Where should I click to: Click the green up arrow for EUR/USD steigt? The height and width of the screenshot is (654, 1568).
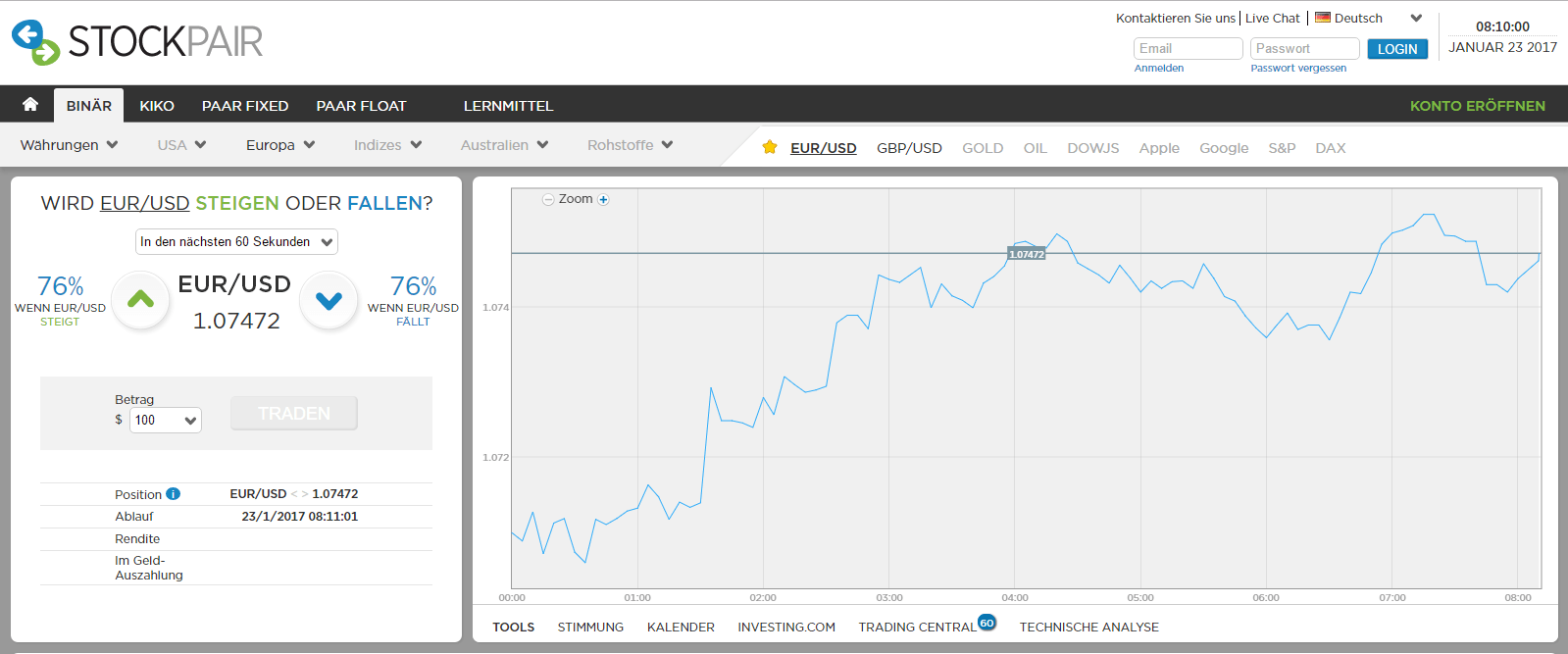tap(140, 300)
